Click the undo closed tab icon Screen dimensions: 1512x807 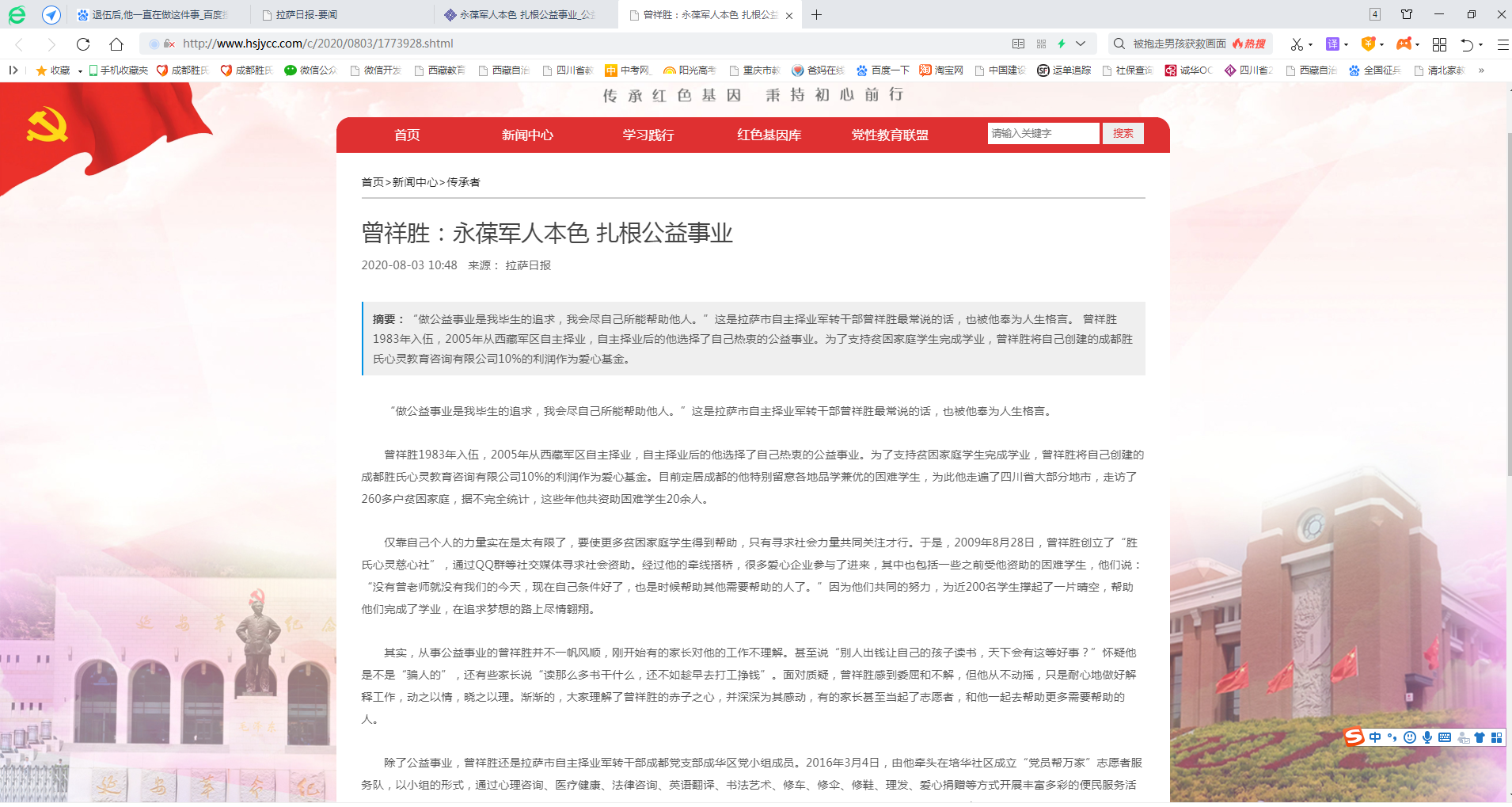1467,44
